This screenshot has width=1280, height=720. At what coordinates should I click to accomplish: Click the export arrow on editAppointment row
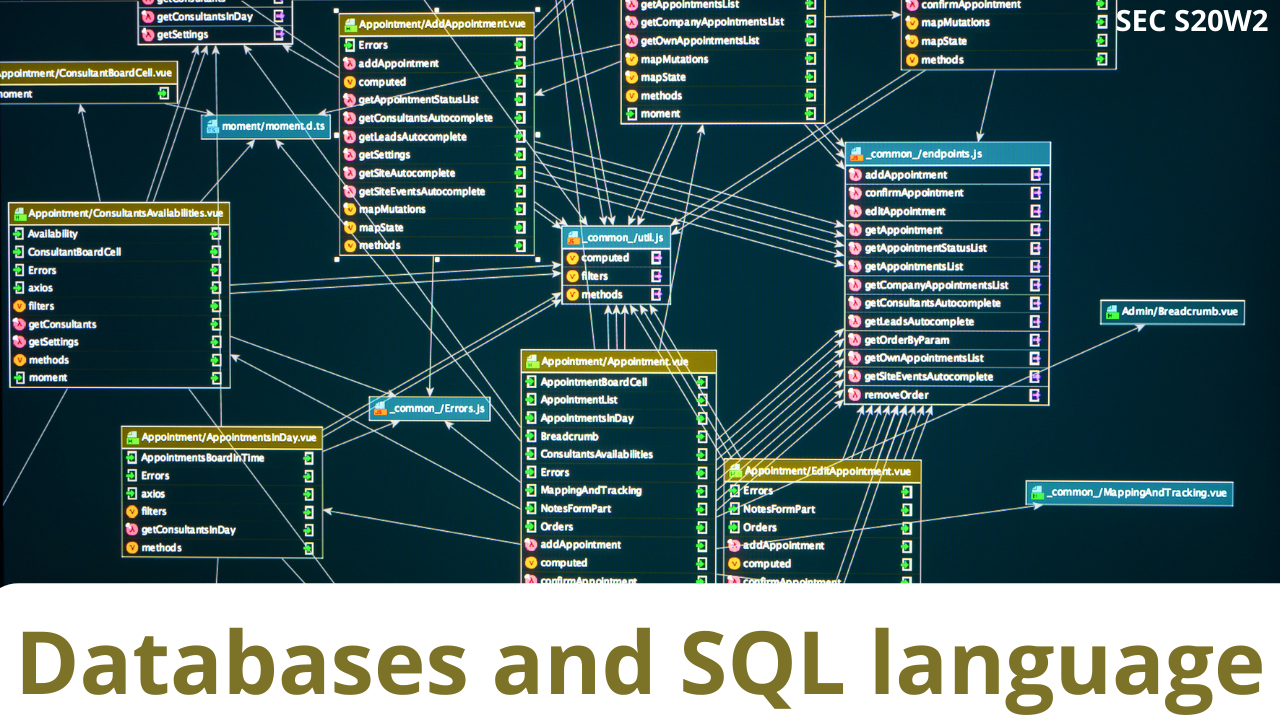[x=1036, y=211]
